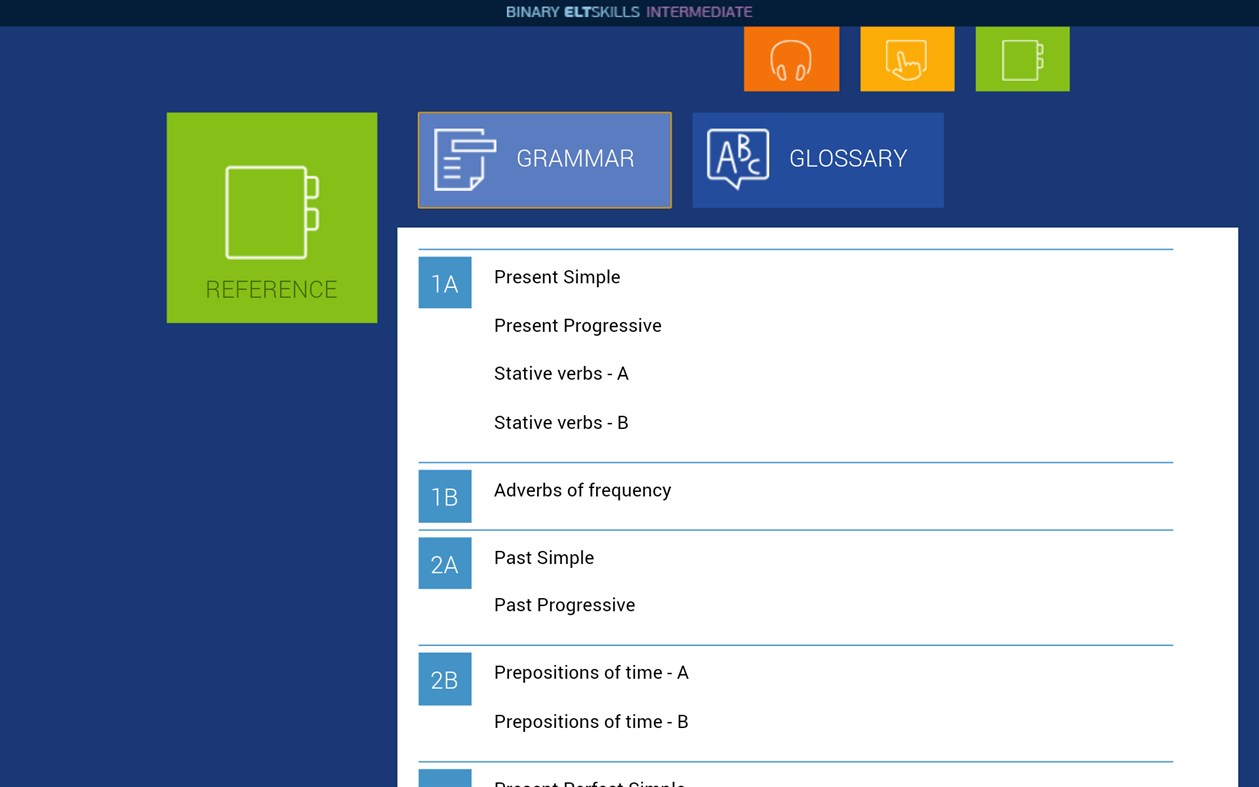1259x787 pixels.
Task: Select the 1B unit badge
Action: point(444,496)
